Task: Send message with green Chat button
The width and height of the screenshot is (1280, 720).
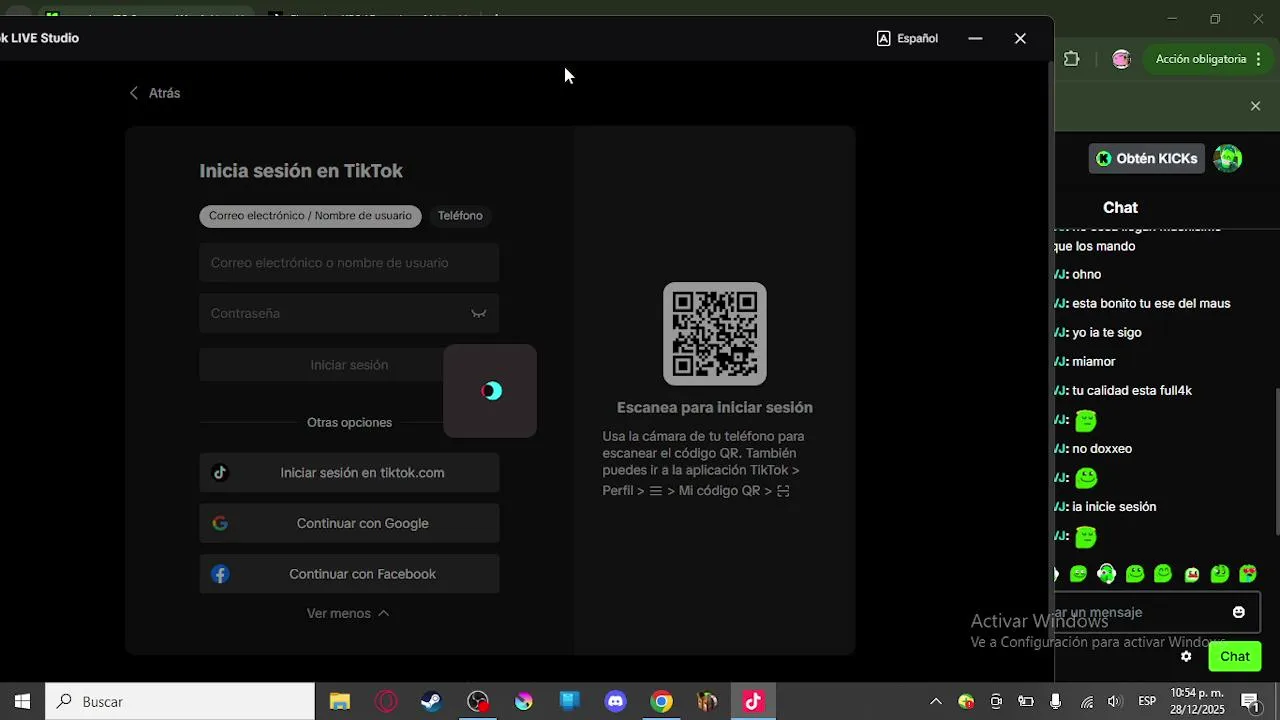Action: 1235,657
